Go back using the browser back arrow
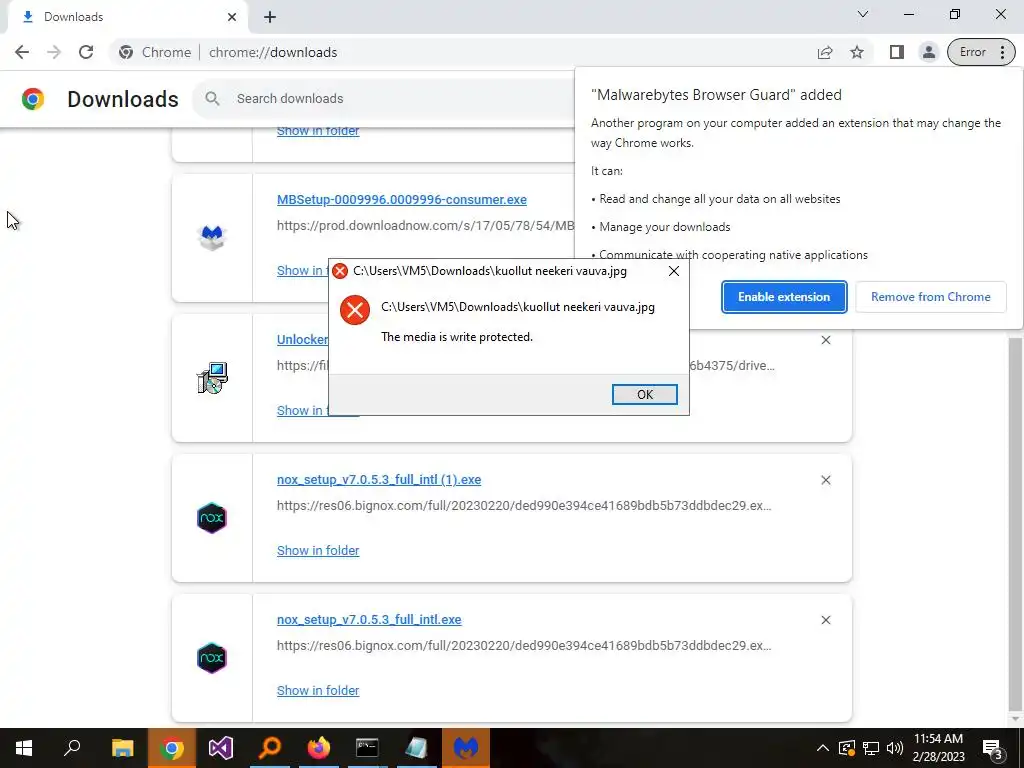This screenshot has width=1024, height=768. click(22, 52)
